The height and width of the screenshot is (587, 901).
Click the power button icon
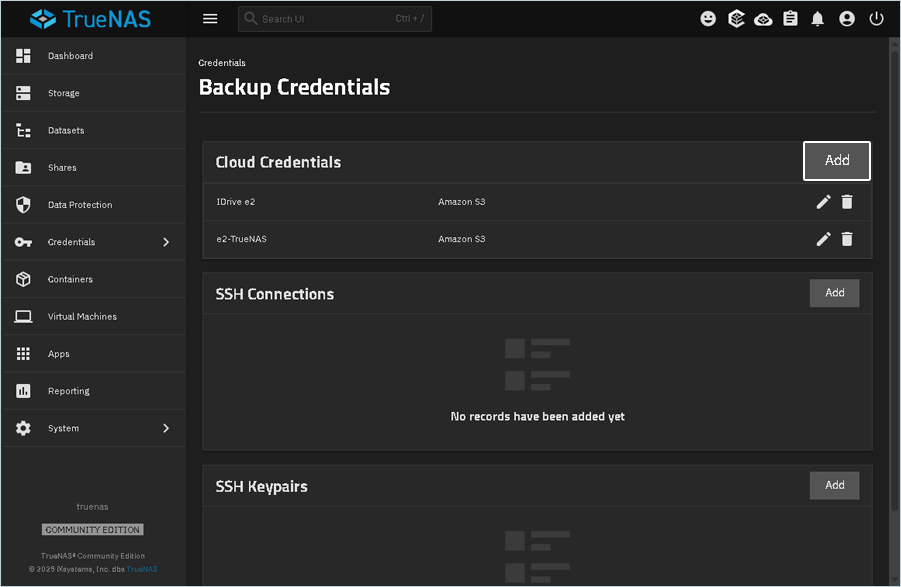[x=876, y=19]
